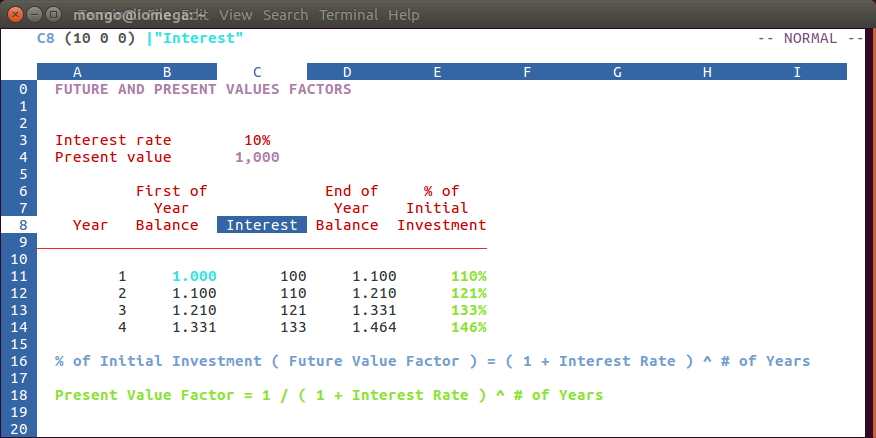Select column header B
Viewport: 876px width, 438px height.
coord(167,72)
